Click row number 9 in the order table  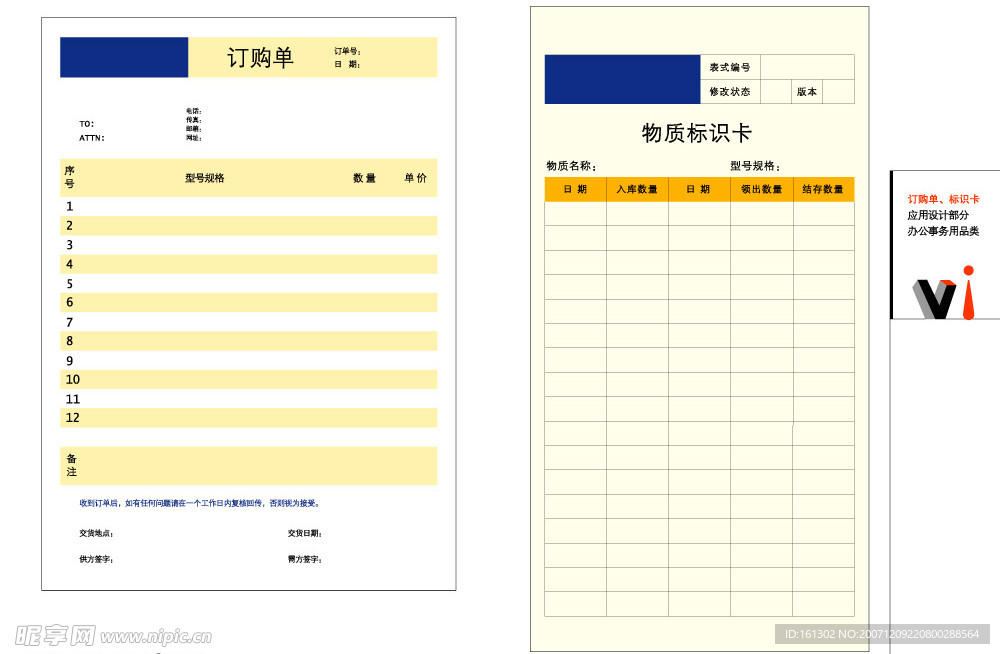pyautogui.click(x=249, y=360)
